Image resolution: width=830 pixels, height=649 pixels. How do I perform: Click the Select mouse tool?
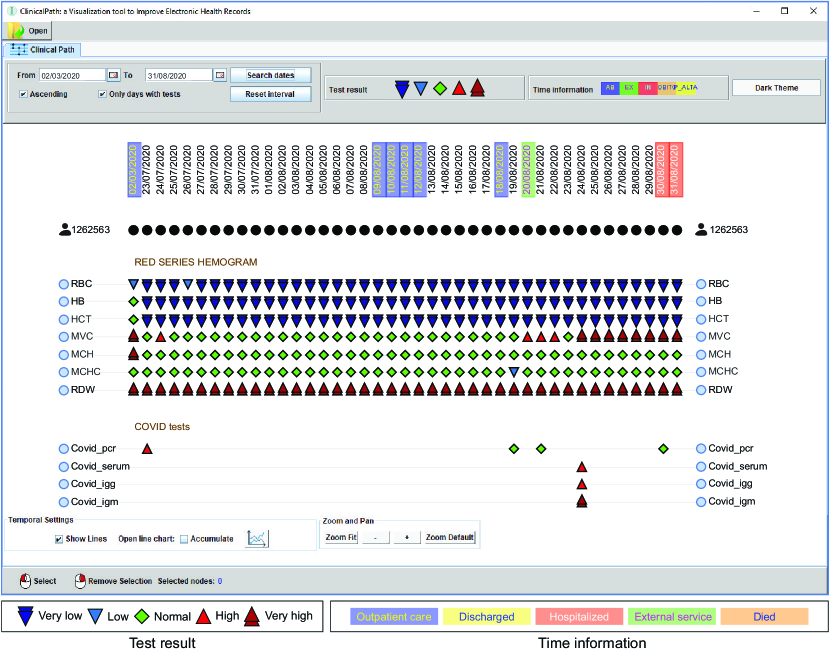[x=25, y=581]
